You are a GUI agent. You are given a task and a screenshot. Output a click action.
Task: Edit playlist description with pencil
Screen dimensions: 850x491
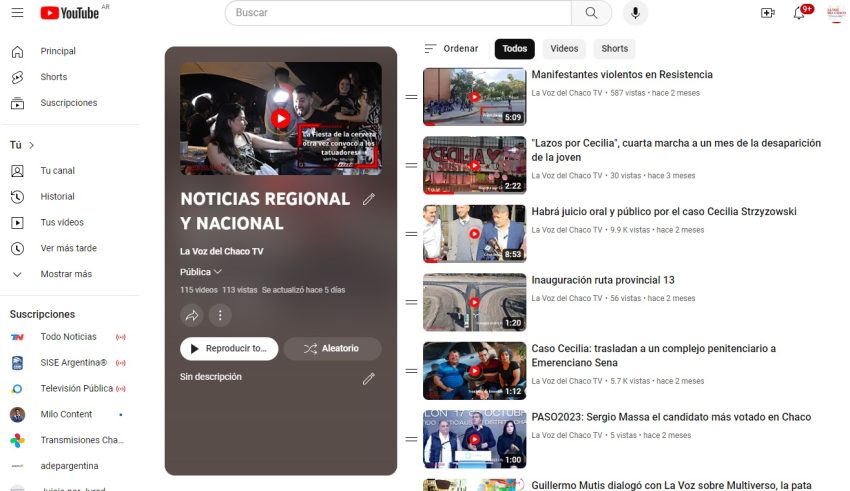[x=369, y=378]
